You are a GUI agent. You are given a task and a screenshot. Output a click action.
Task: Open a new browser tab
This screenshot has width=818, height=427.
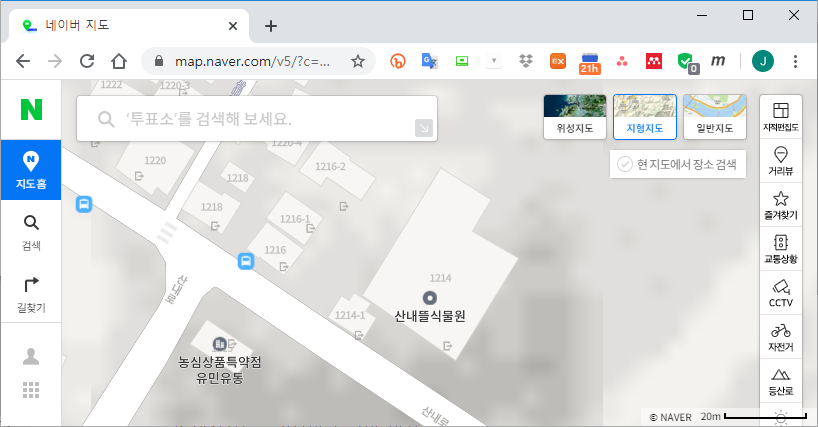271,26
